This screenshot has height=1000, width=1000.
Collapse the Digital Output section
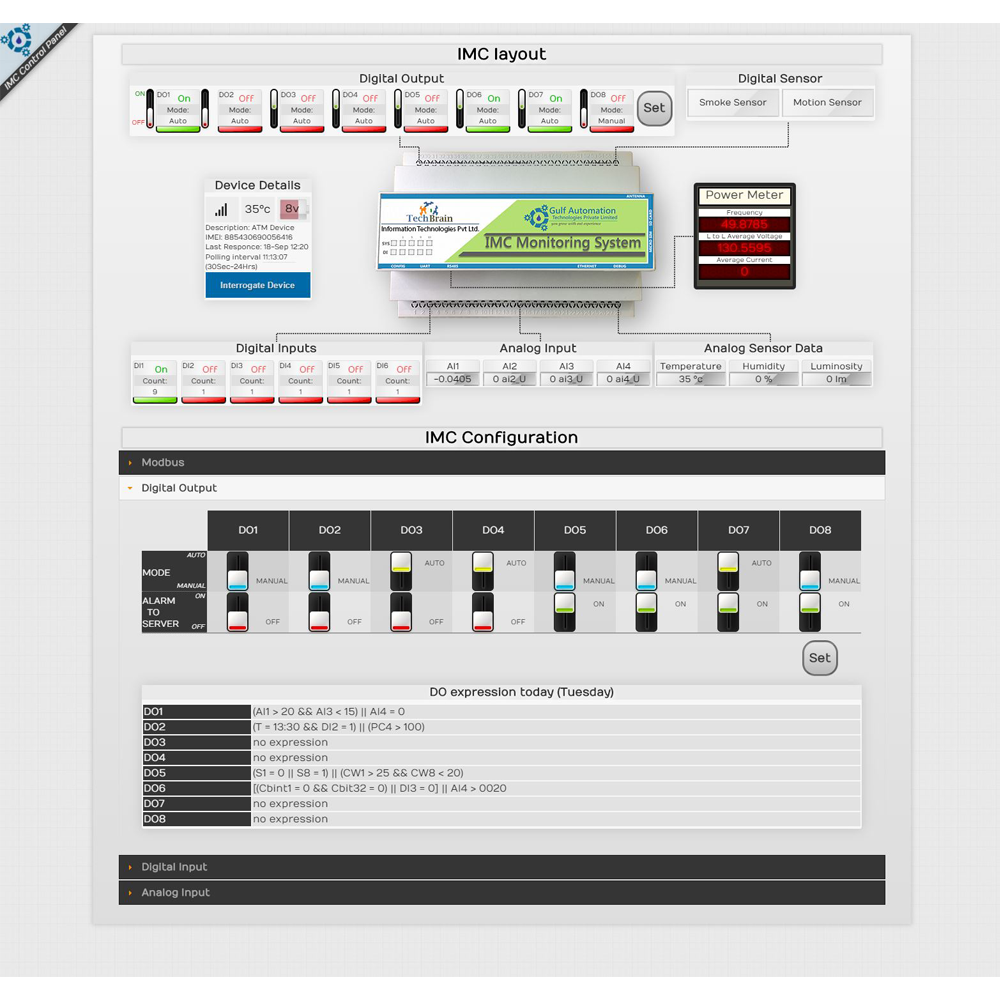pos(179,488)
